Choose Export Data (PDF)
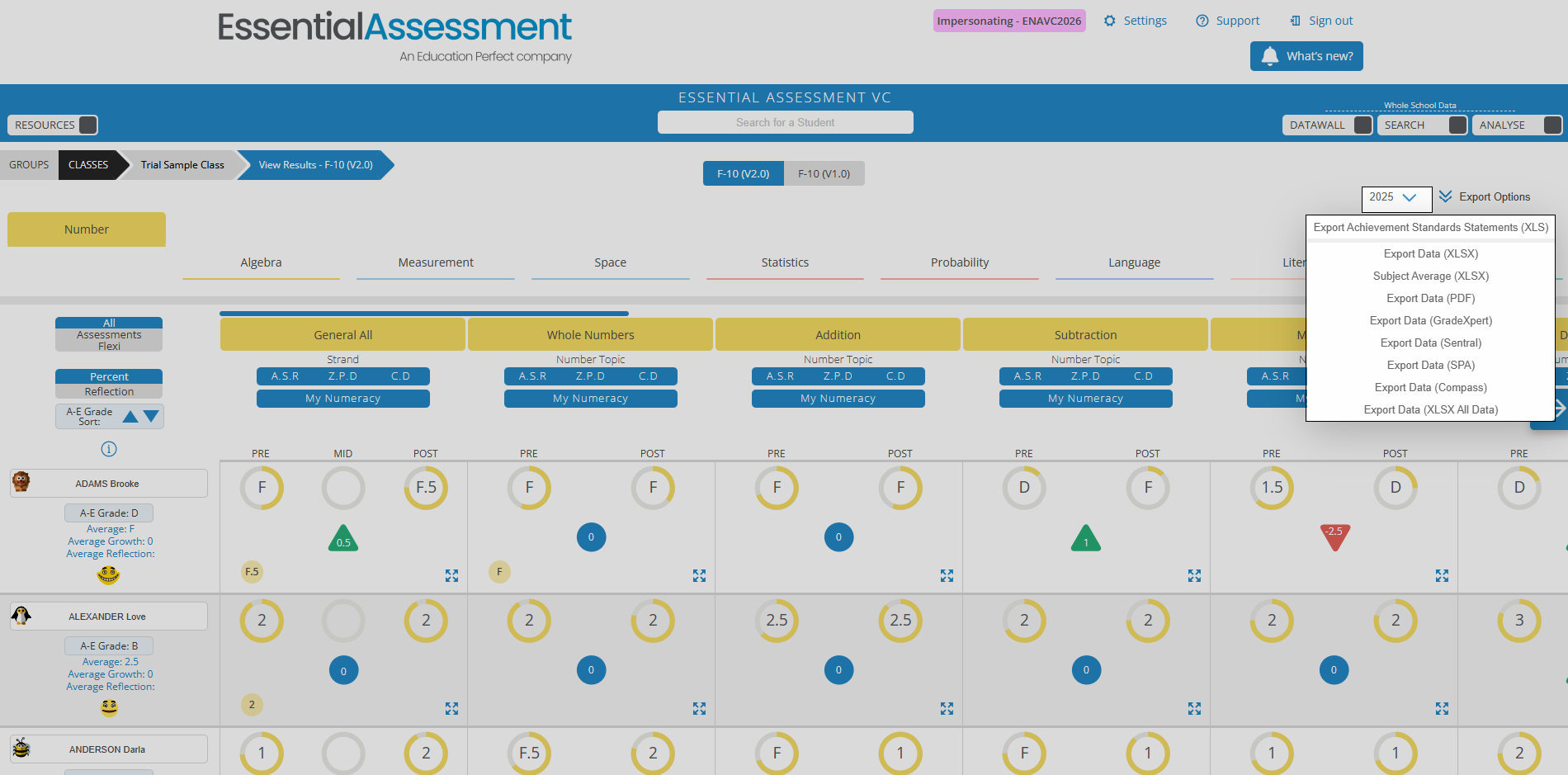This screenshot has height=775, width=1568. click(x=1431, y=298)
